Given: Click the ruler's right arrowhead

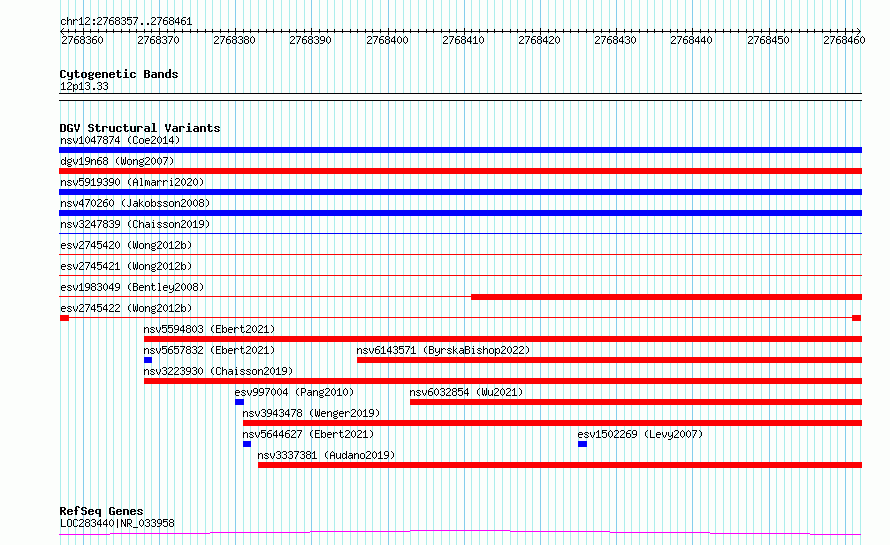Looking at the screenshot, I should tap(859, 31).
